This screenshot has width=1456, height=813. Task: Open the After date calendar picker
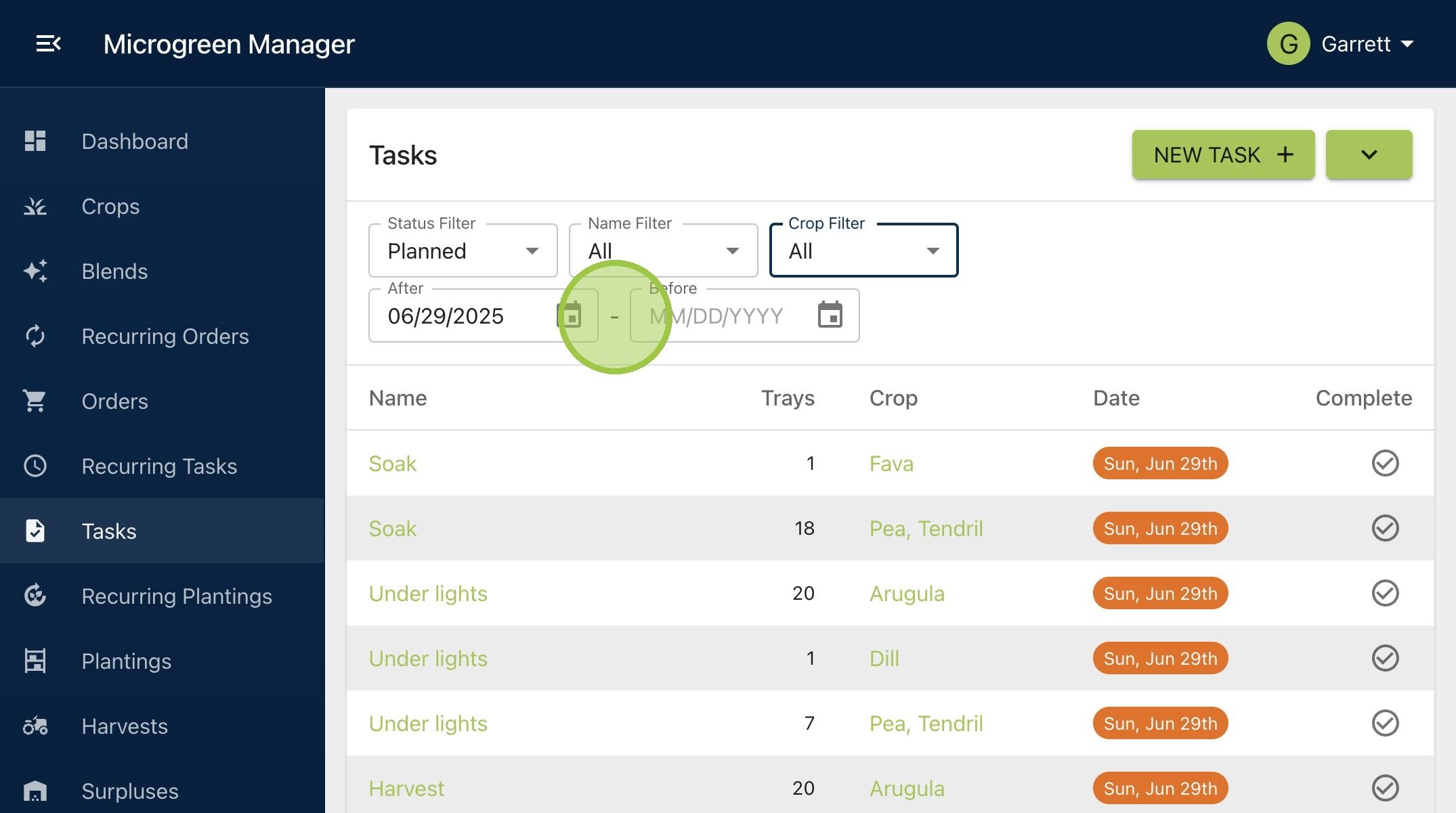[x=570, y=315]
